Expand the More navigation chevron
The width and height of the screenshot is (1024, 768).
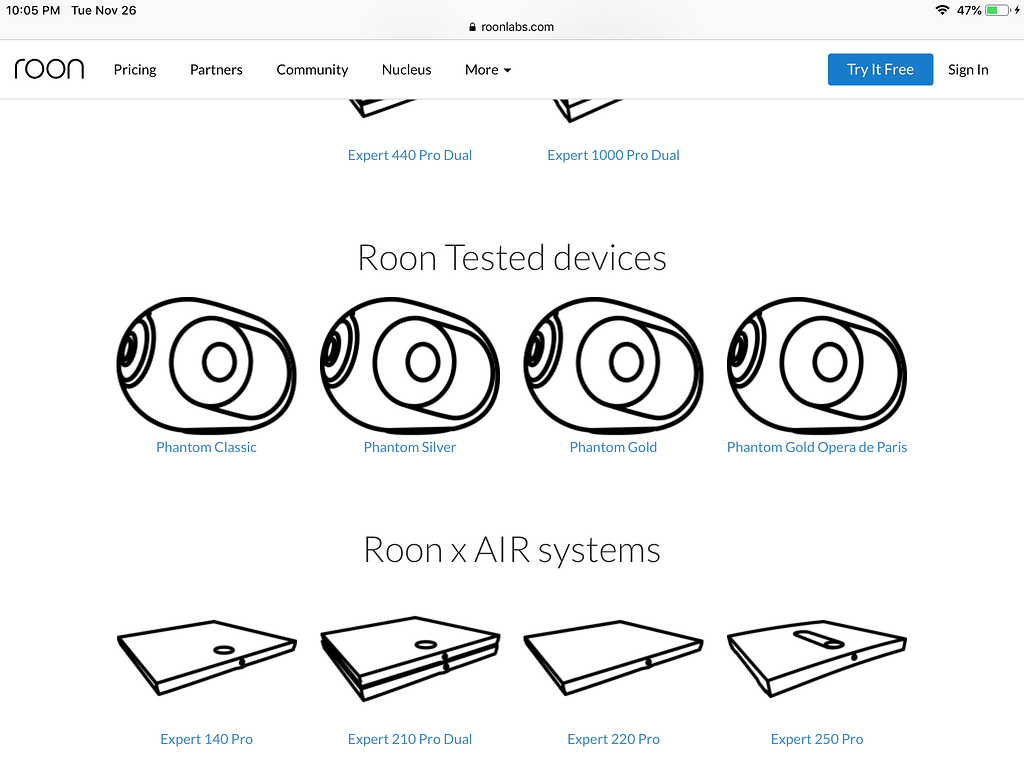507,70
